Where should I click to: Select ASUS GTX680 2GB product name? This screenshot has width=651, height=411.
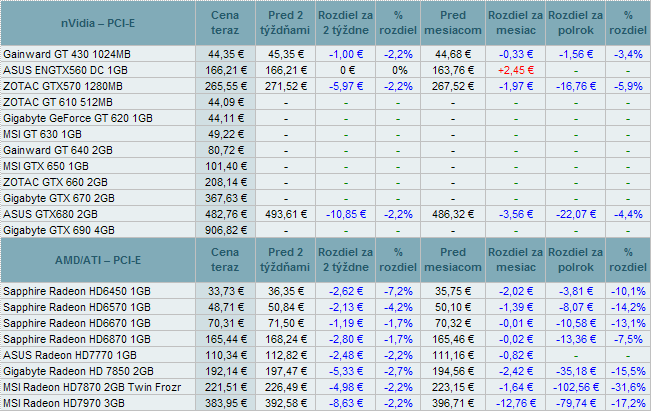[x=50, y=214]
